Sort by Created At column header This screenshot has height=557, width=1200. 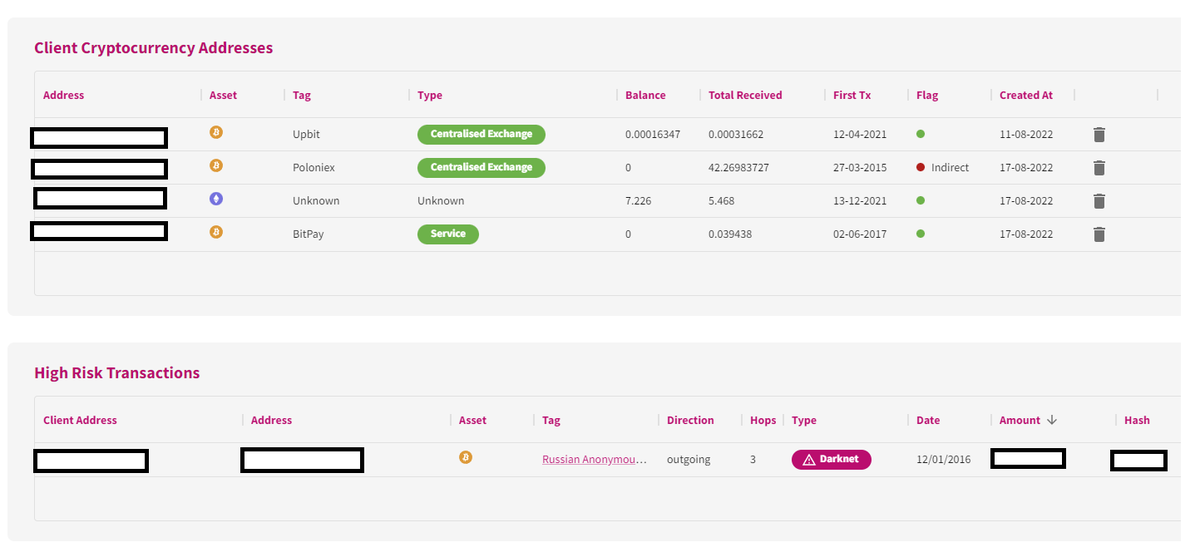coord(1026,95)
